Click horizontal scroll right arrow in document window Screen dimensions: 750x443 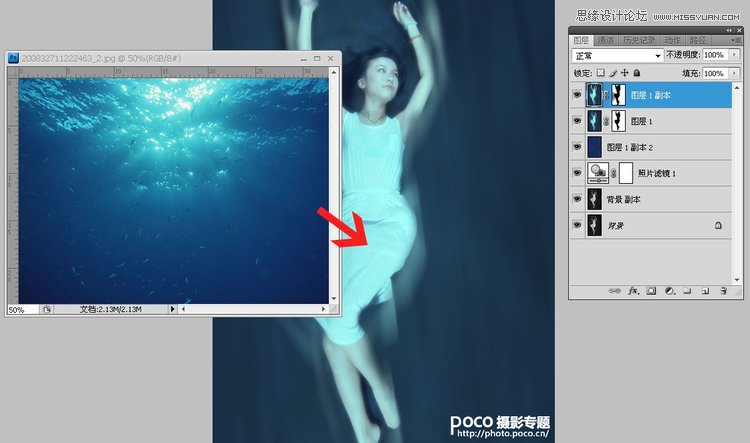324,310
